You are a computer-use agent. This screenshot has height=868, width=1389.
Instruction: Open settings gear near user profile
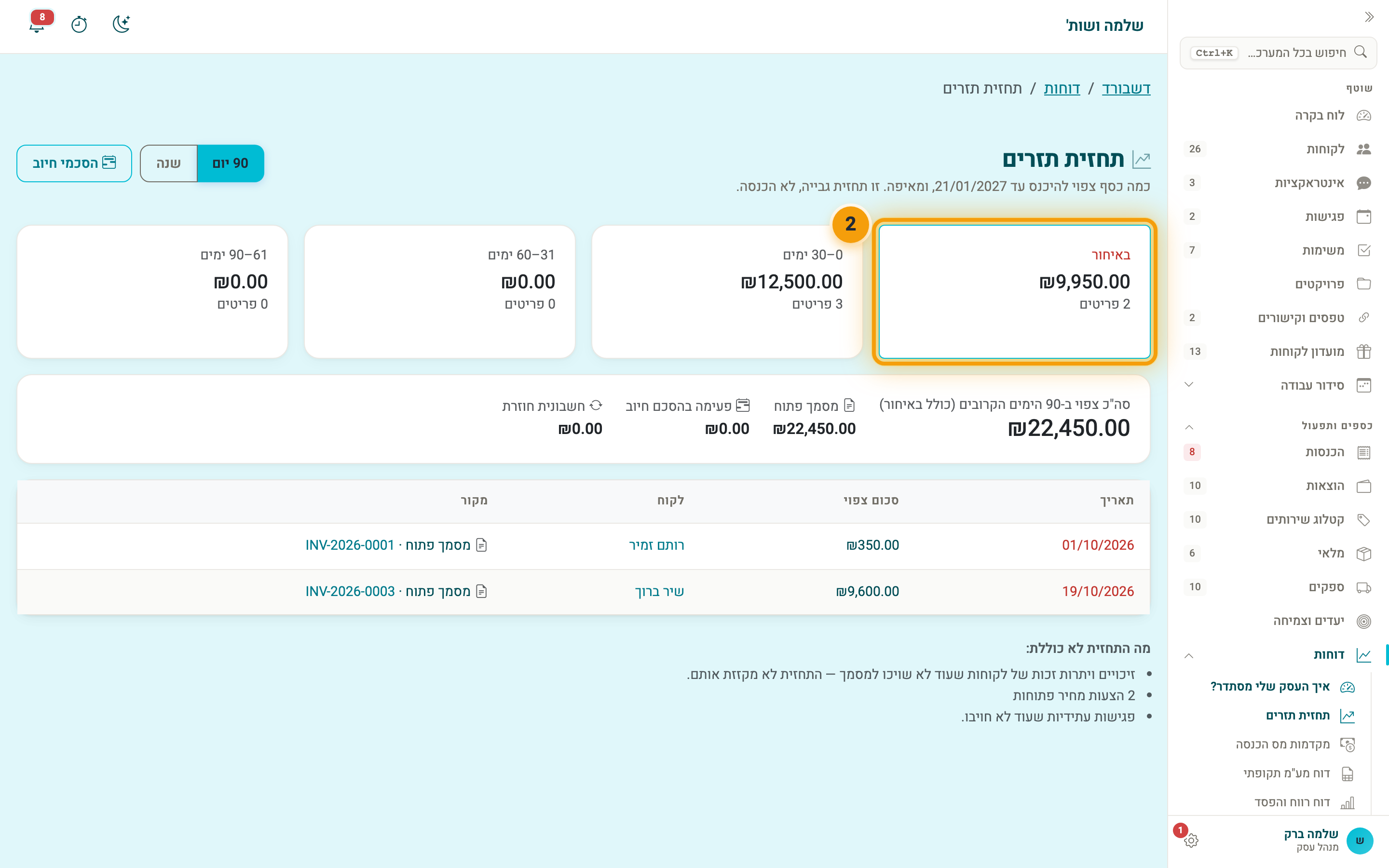[x=1191, y=841]
